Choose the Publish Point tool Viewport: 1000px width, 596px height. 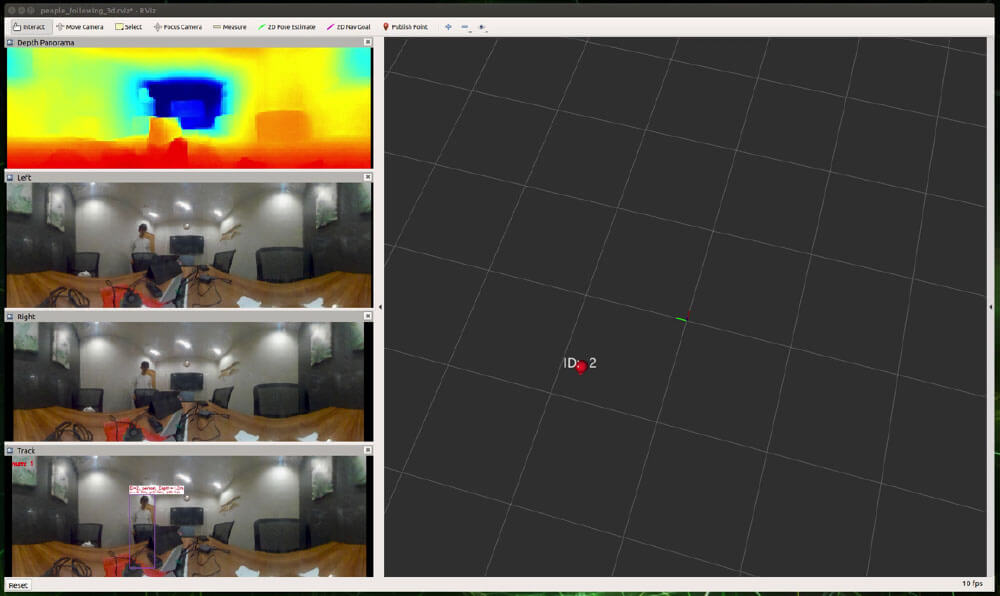pyautogui.click(x=405, y=27)
